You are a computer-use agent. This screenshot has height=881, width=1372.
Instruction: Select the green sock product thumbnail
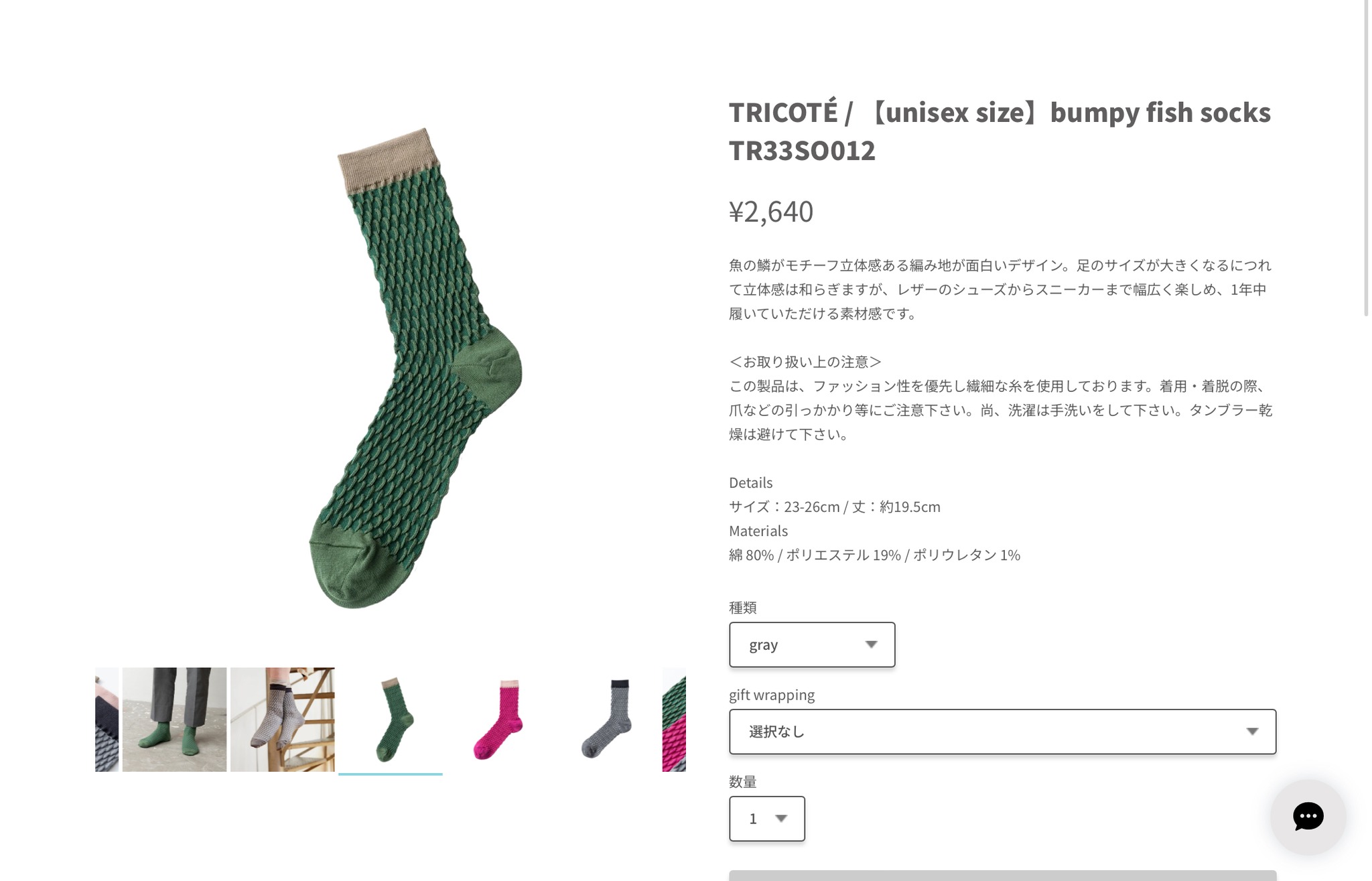coord(391,720)
